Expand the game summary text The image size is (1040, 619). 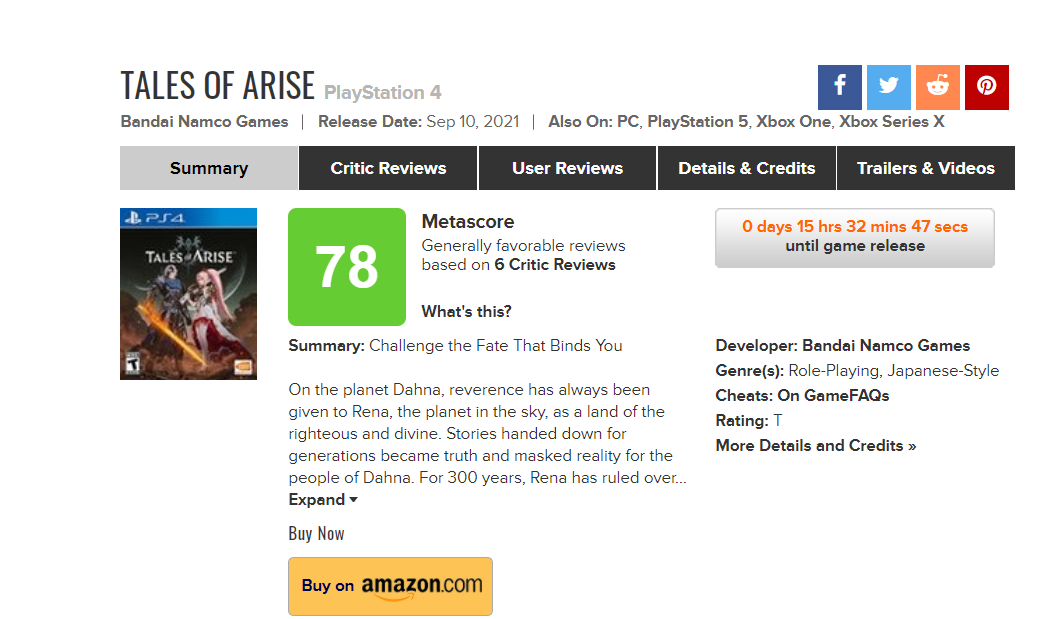(323, 500)
